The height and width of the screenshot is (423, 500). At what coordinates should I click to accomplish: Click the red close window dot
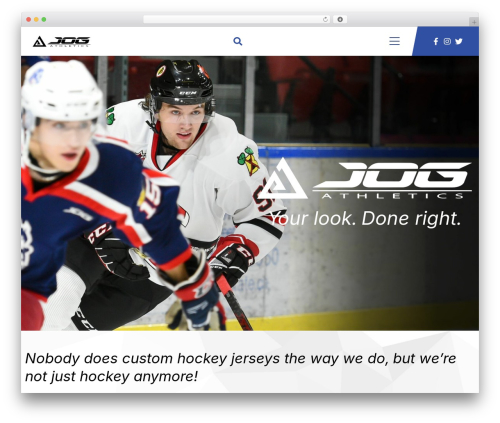pyautogui.click(x=29, y=20)
